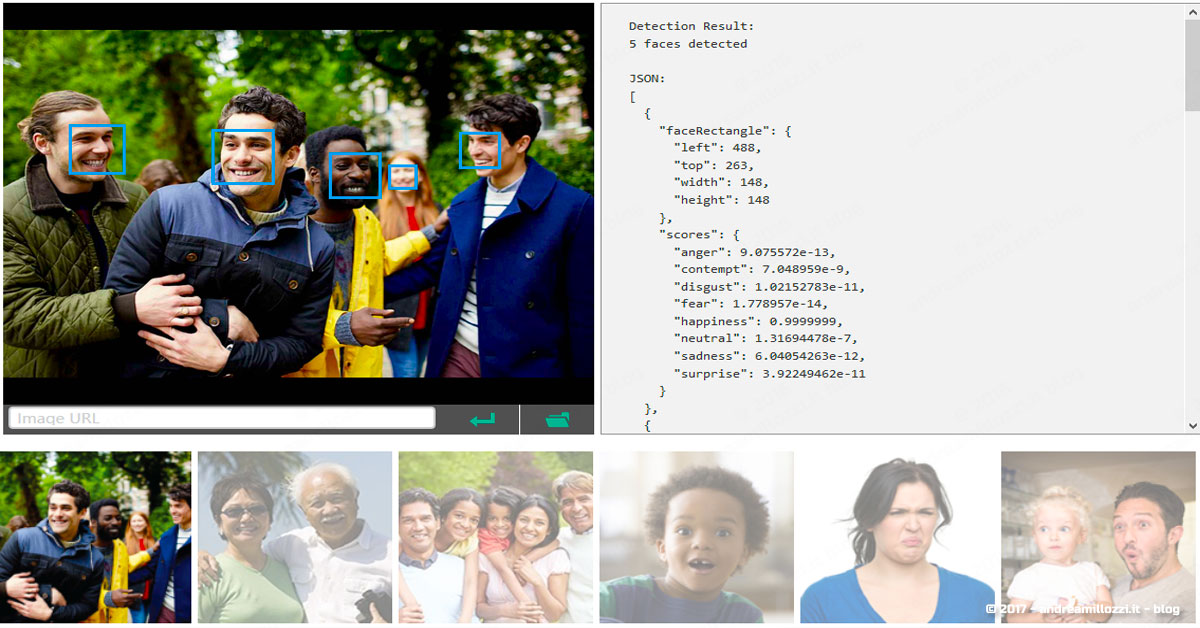Viewport: 1200px width, 628px height.
Task: Click the Image URL input field
Action: 221,418
